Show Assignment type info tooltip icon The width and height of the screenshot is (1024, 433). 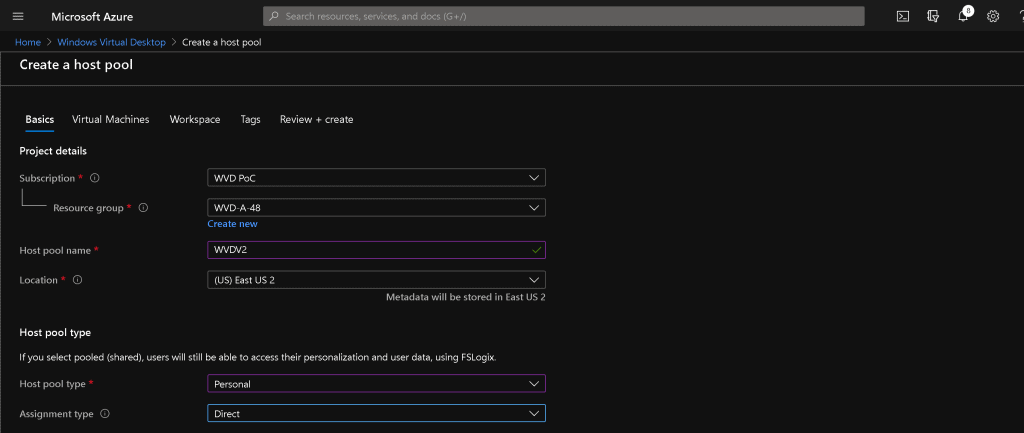point(105,414)
